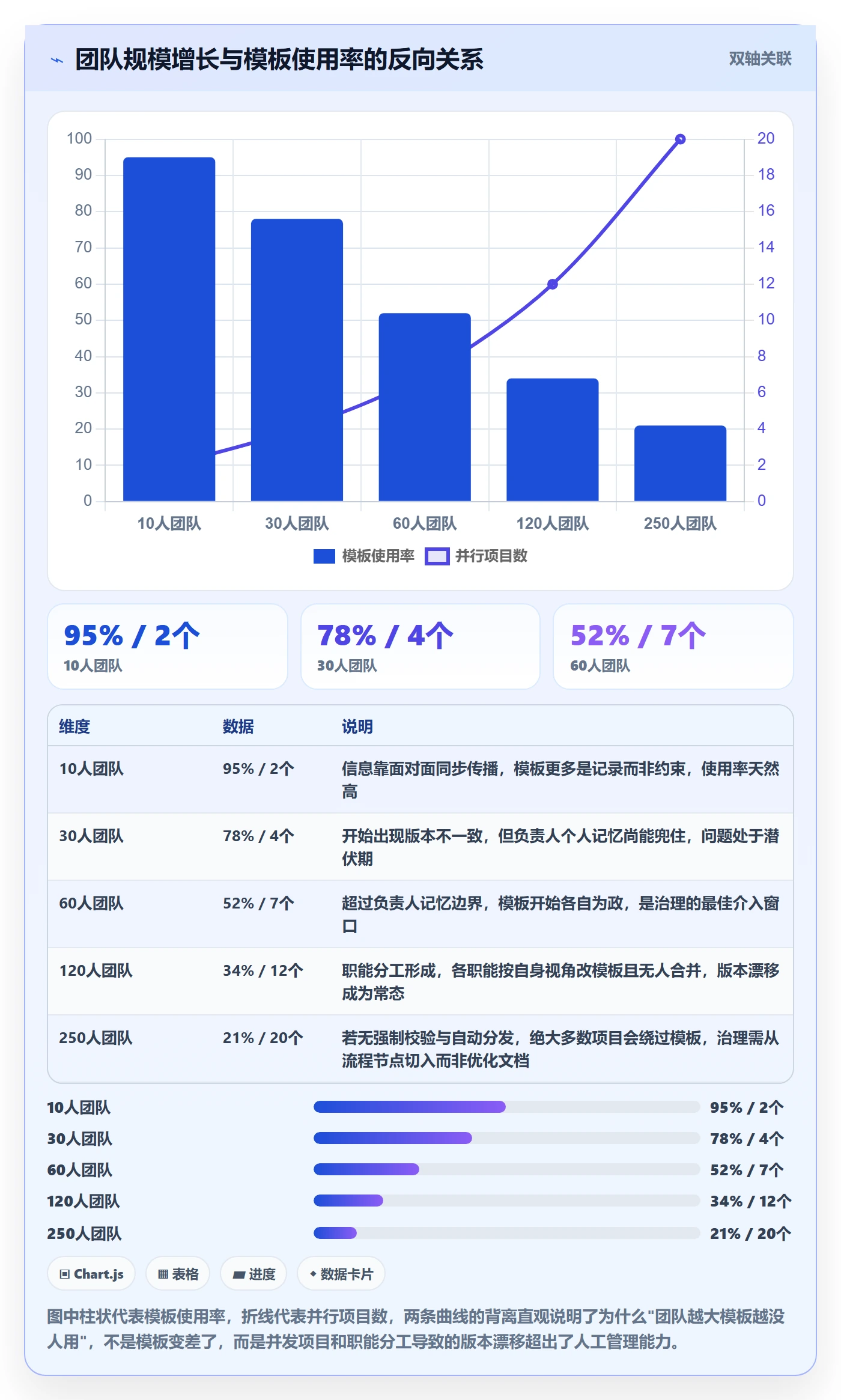Screen dimensions: 841x1400
Task: Click the 120人团队 progress bar
Action: point(507,1201)
